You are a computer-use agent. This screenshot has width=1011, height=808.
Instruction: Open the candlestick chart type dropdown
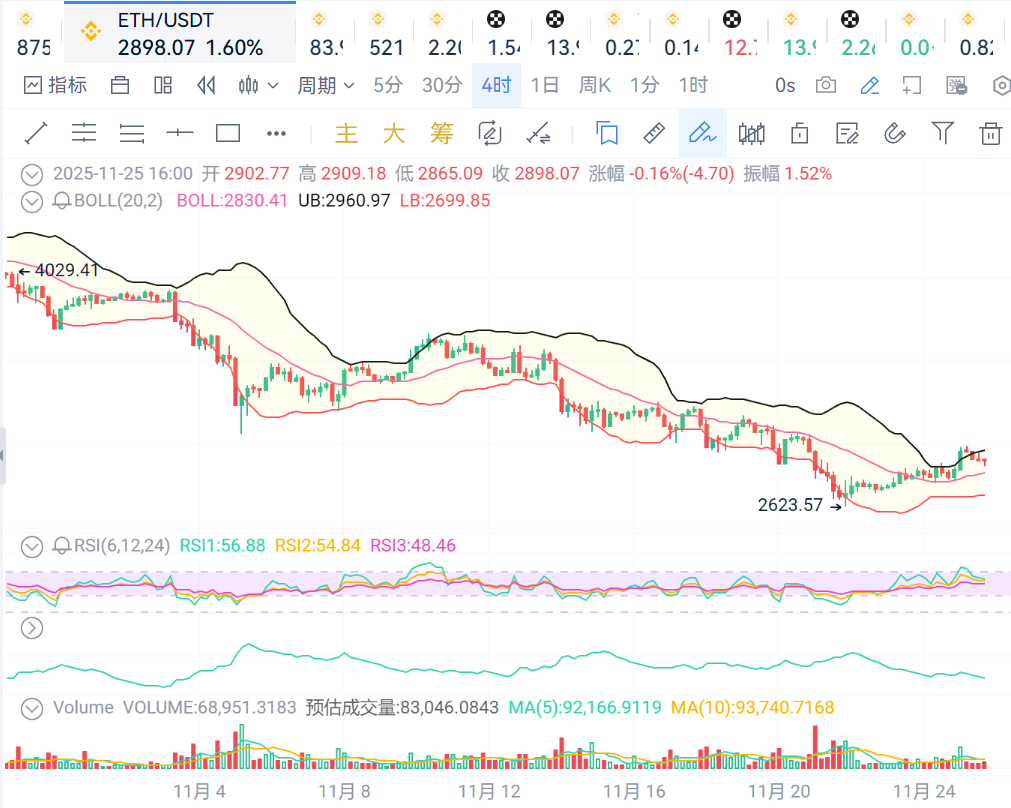pos(258,86)
